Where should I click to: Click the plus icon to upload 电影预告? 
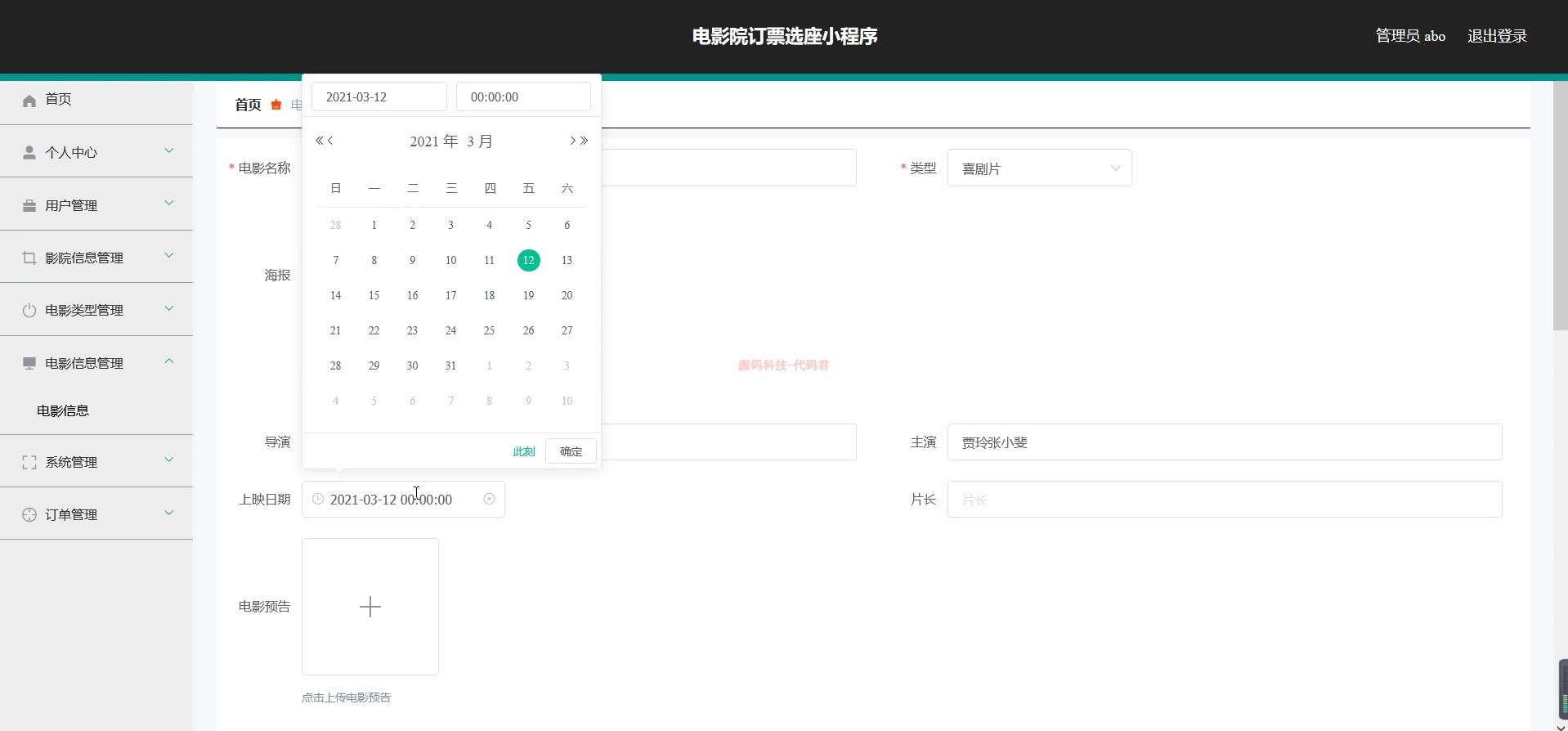pos(370,607)
